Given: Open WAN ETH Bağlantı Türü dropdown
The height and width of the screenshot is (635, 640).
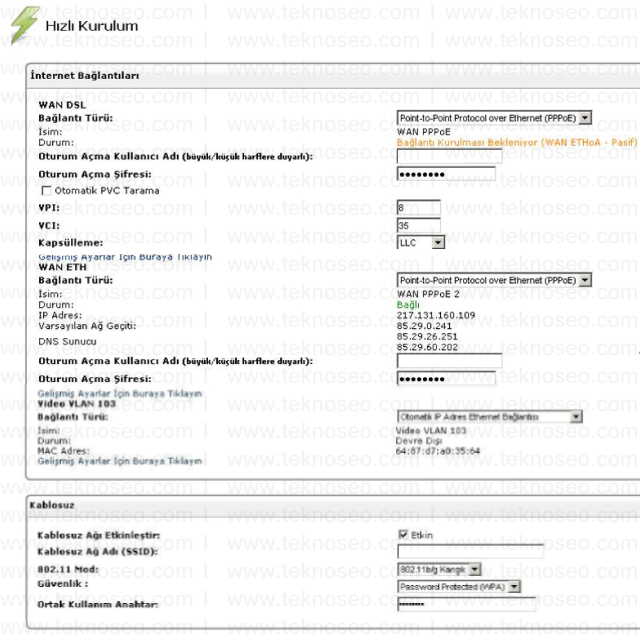Looking at the screenshot, I should coord(494,280).
